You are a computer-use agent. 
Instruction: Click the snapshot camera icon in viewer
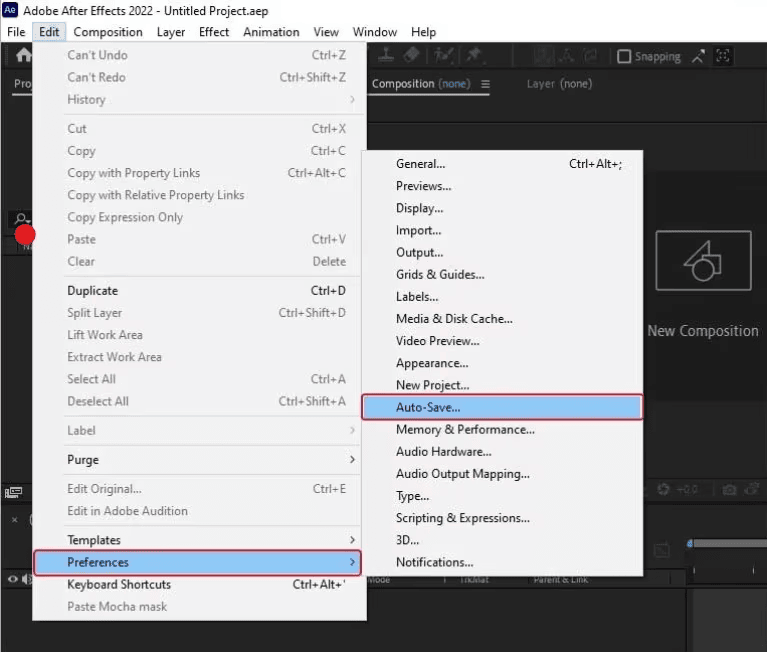pyautogui.click(x=729, y=489)
